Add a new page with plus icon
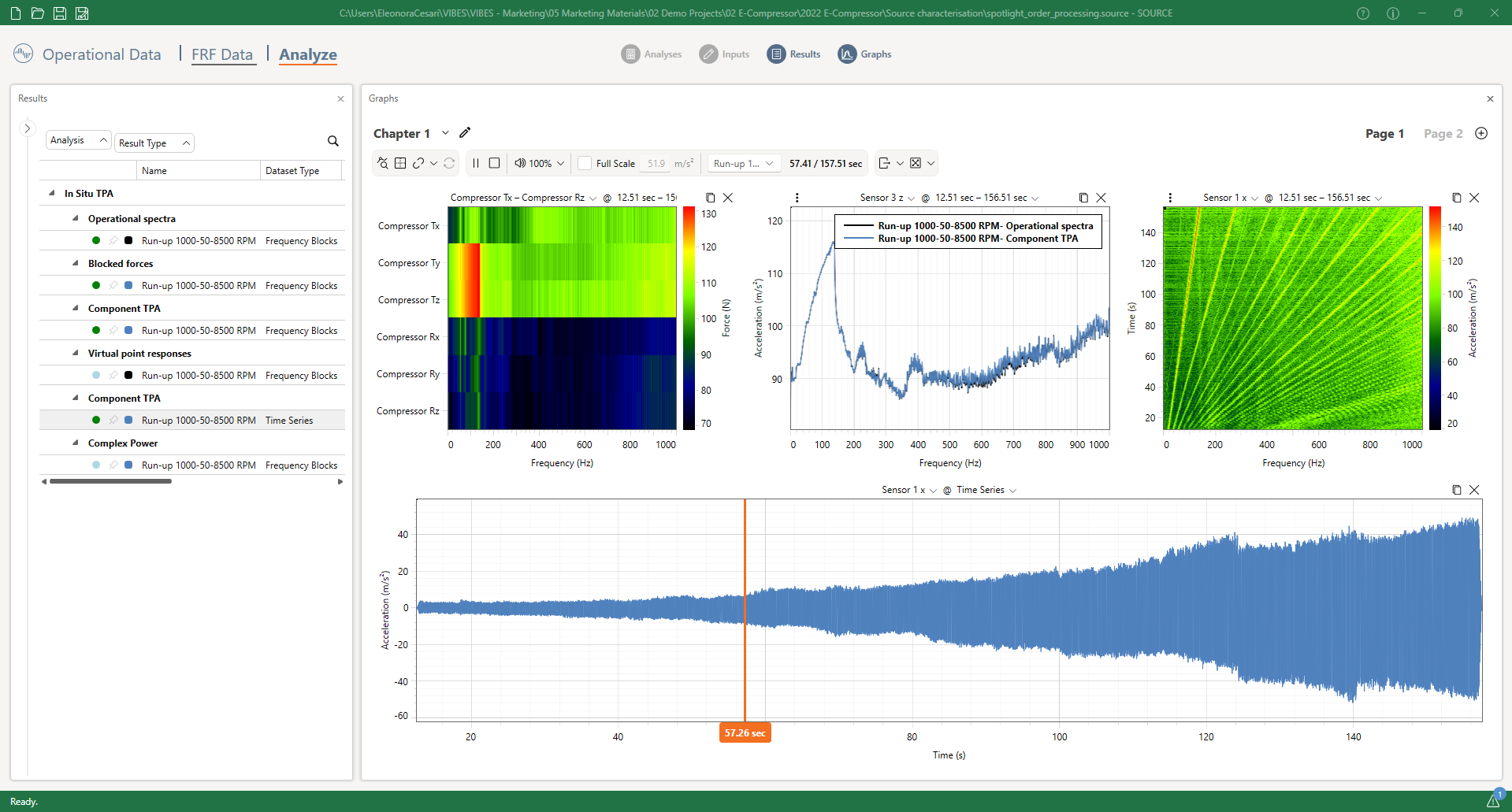The width and height of the screenshot is (1512, 812). (1481, 133)
